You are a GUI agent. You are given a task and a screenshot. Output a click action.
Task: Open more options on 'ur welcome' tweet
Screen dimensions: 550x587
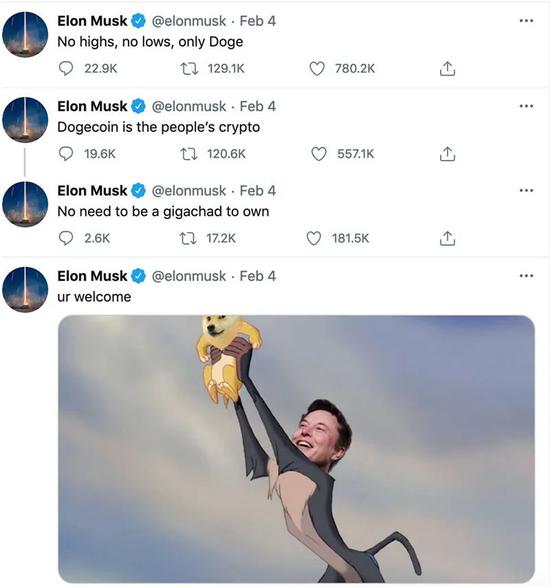(526, 276)
